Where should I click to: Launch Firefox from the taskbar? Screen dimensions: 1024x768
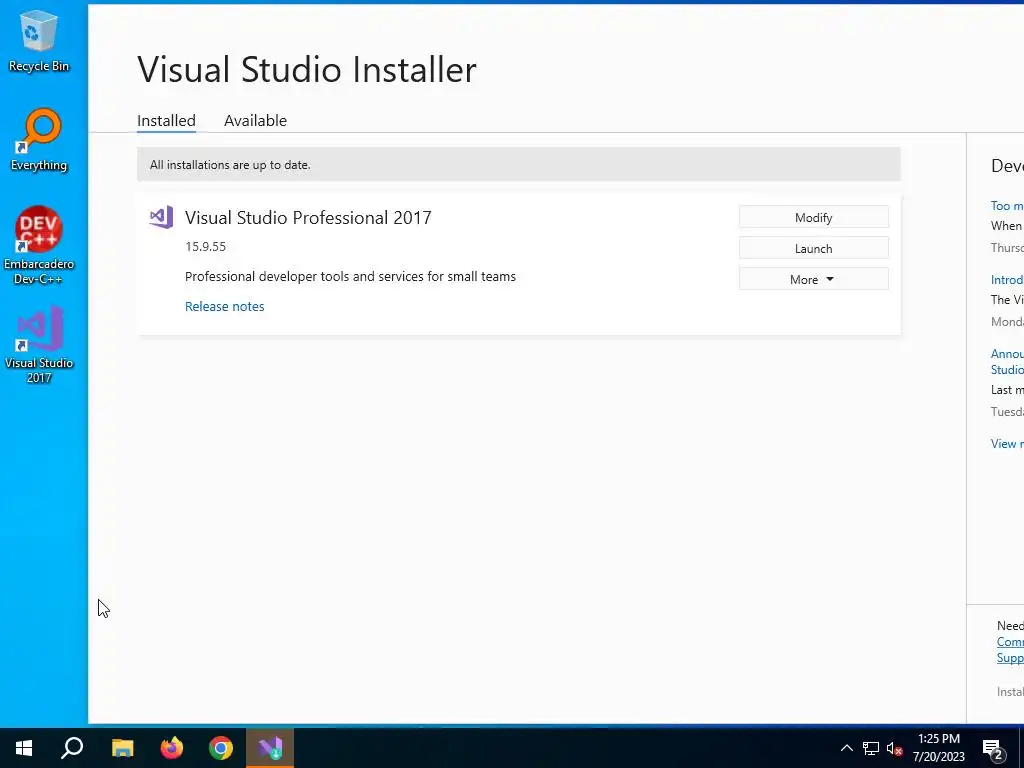(x=172, y=748)
